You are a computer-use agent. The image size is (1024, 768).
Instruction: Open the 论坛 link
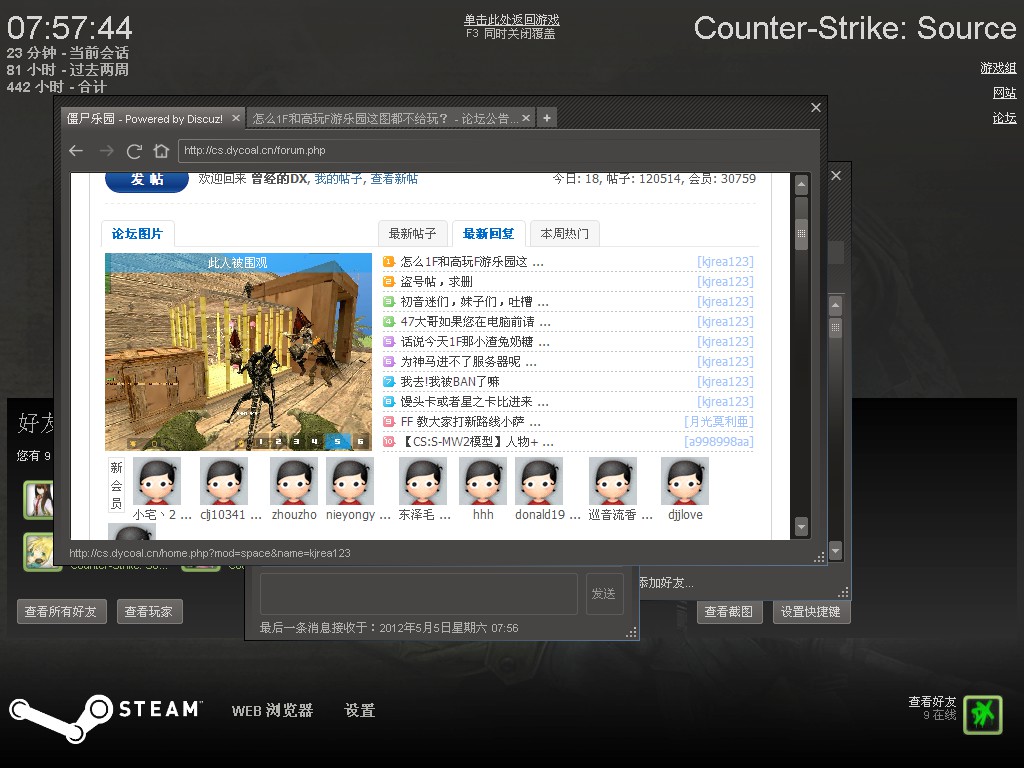1004,118
